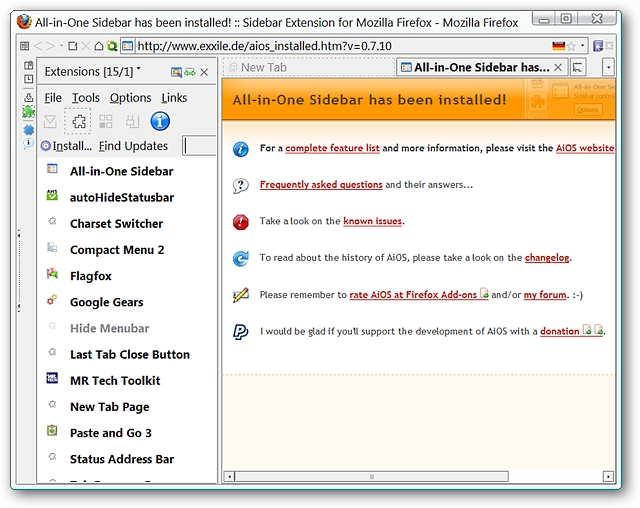Open the complete feature list link
Image resolution: width=640 pixels, height=508 pixels.
(x=332, y=148)
